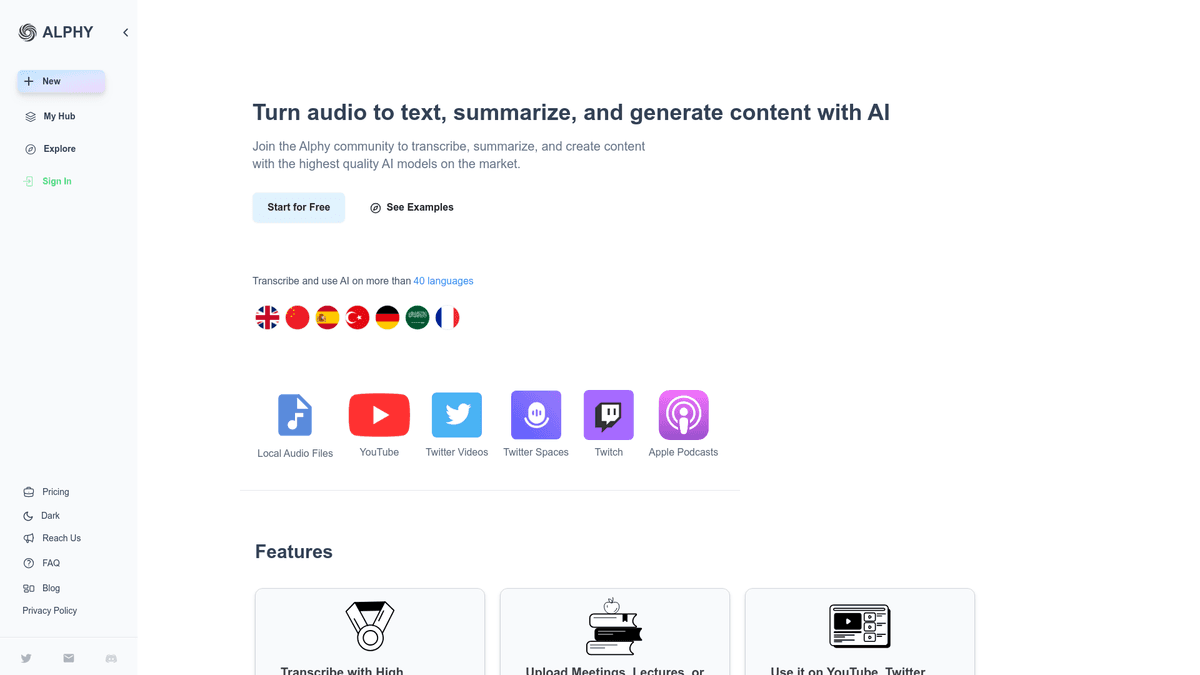The image size is (1200, 675).
Task: Select the YouTube icon
Action: [x=379, y=415]
